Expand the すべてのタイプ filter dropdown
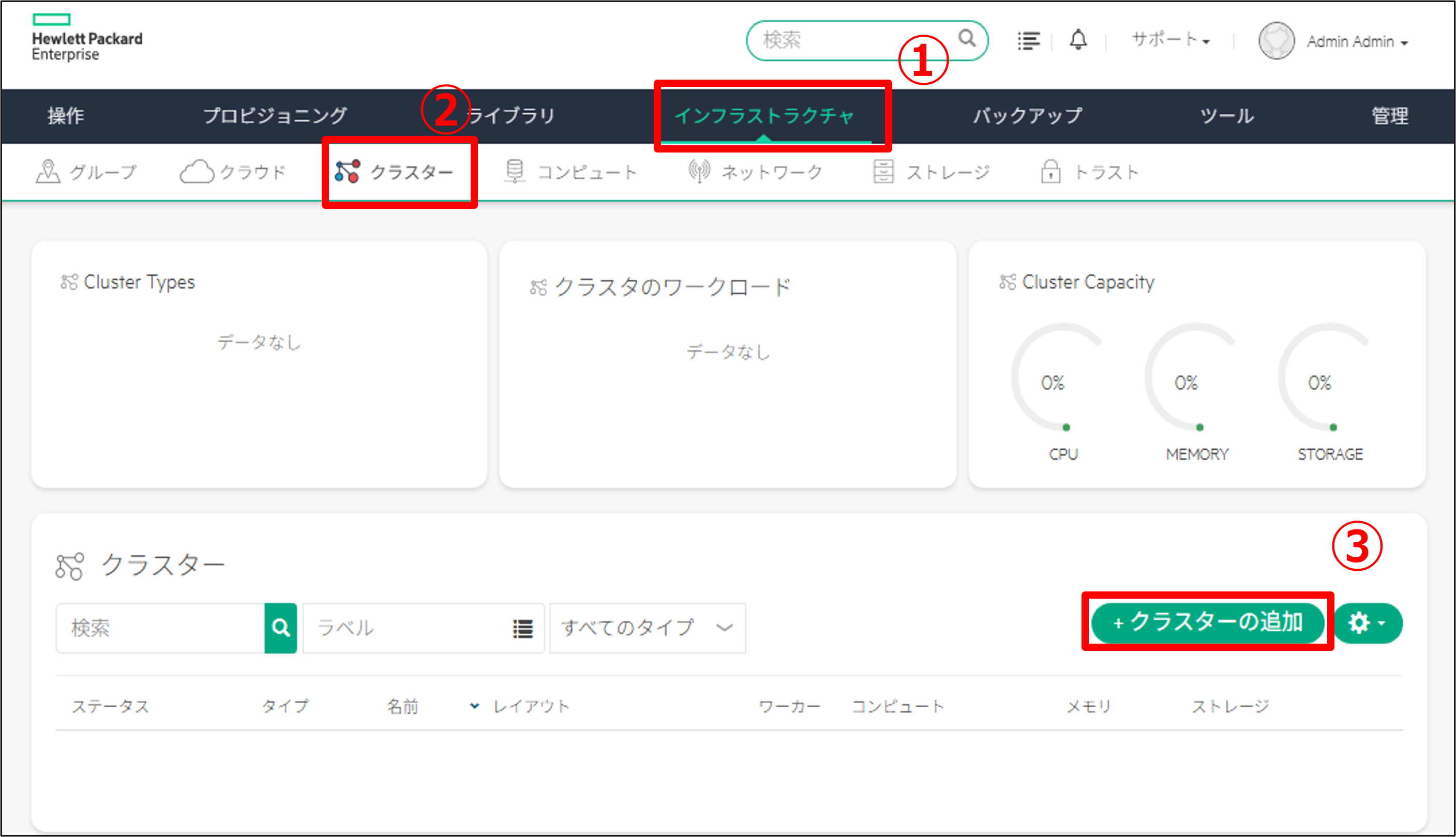 647,628
